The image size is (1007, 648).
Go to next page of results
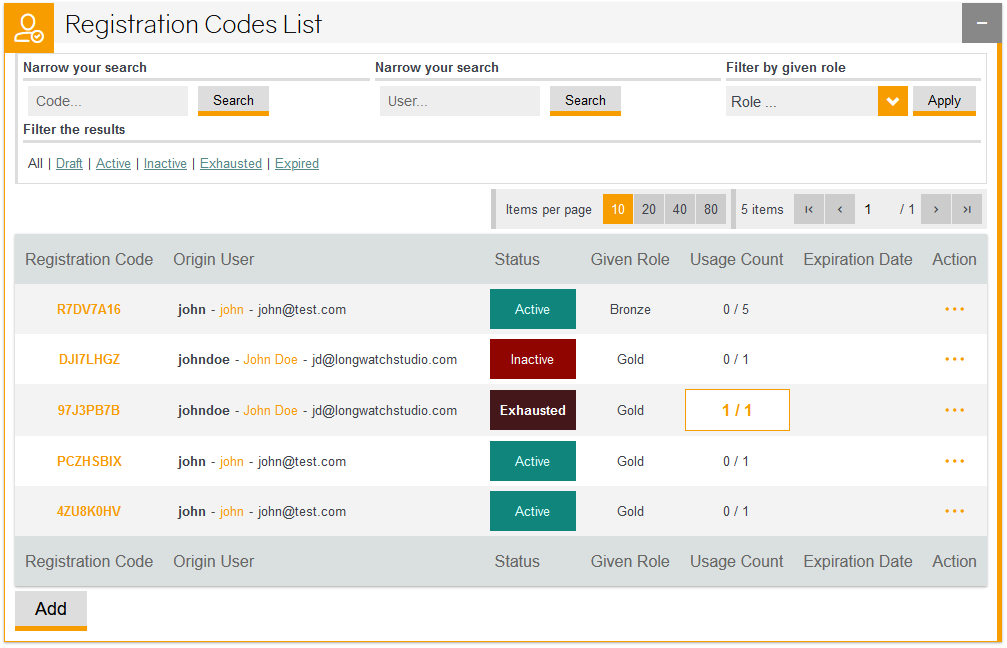pos(936,209)
